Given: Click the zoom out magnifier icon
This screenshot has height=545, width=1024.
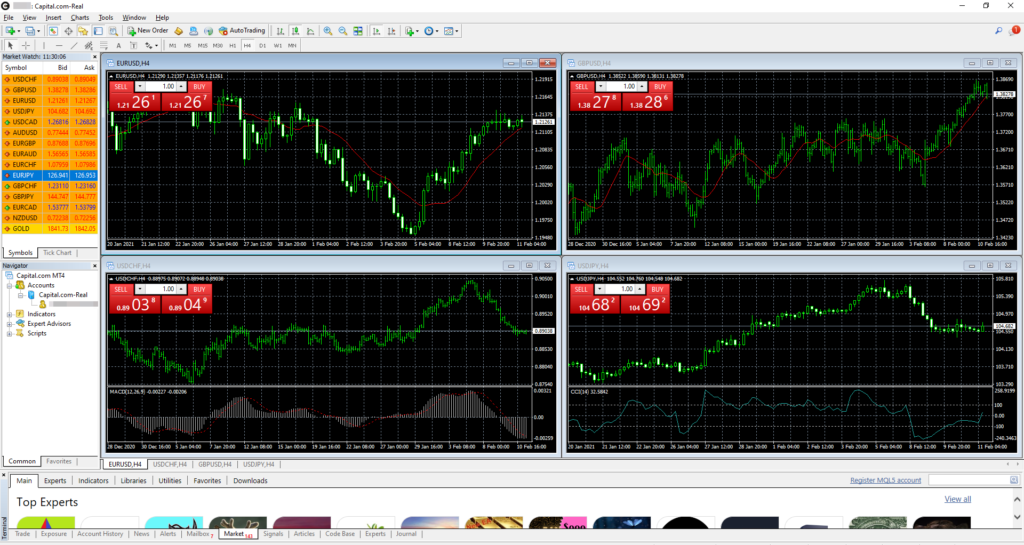Looking at the screenshot, I should click(343, 31).
